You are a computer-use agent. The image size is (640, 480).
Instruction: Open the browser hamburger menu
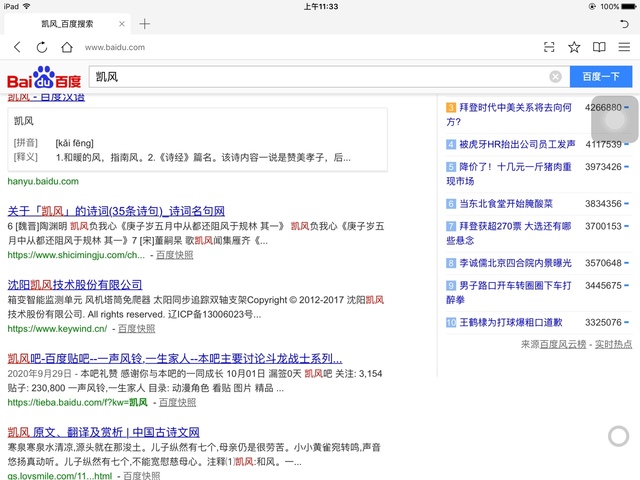(x=624, y=47)
